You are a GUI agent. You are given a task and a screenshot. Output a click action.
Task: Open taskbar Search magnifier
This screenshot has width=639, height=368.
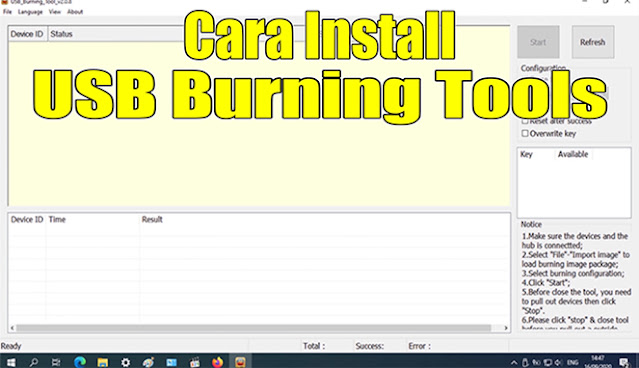click(x=34, y=362)
